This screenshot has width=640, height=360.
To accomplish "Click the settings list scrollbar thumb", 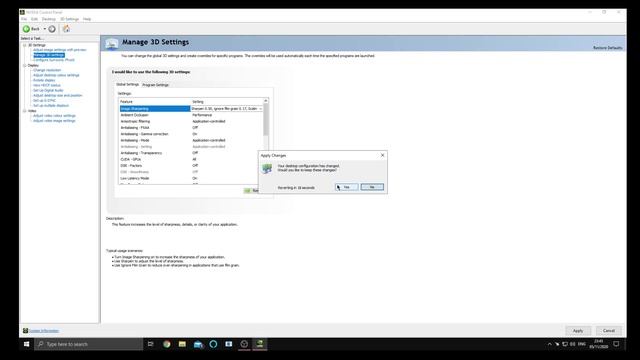I will pos(266,120).
